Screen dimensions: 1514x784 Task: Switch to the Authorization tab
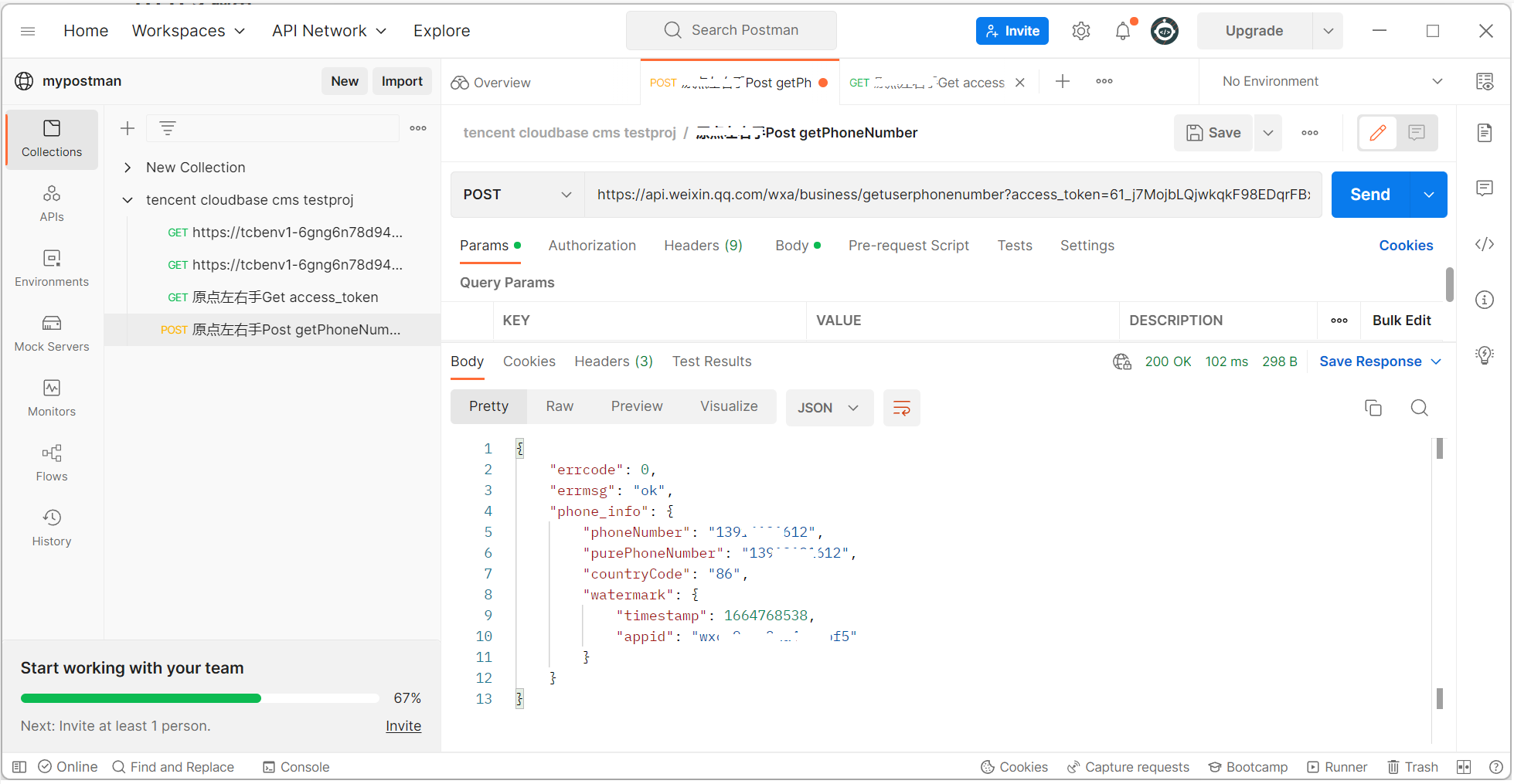tap(592, 246)
